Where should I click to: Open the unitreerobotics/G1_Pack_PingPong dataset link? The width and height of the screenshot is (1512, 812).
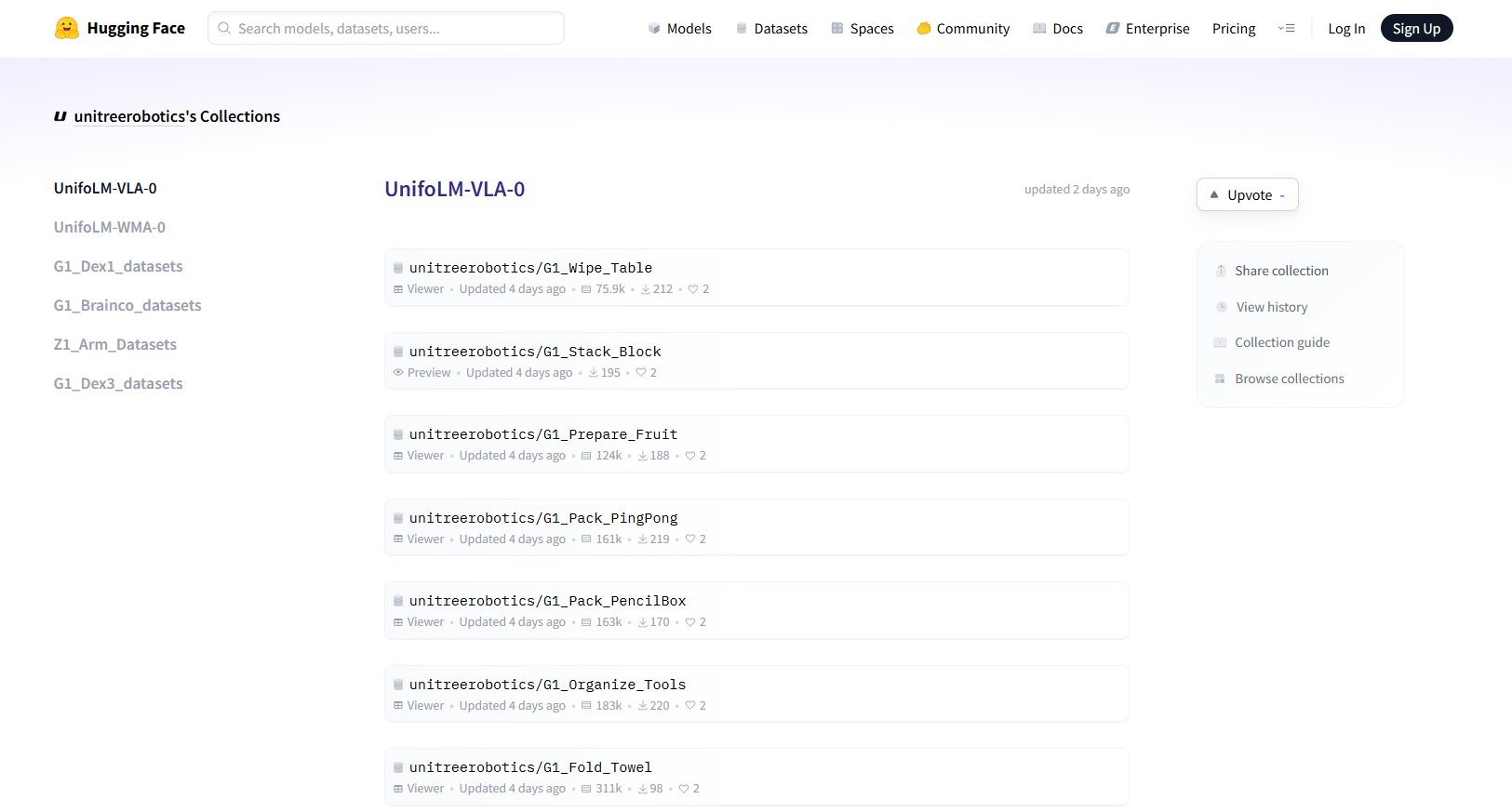click(x=543, y=518)
